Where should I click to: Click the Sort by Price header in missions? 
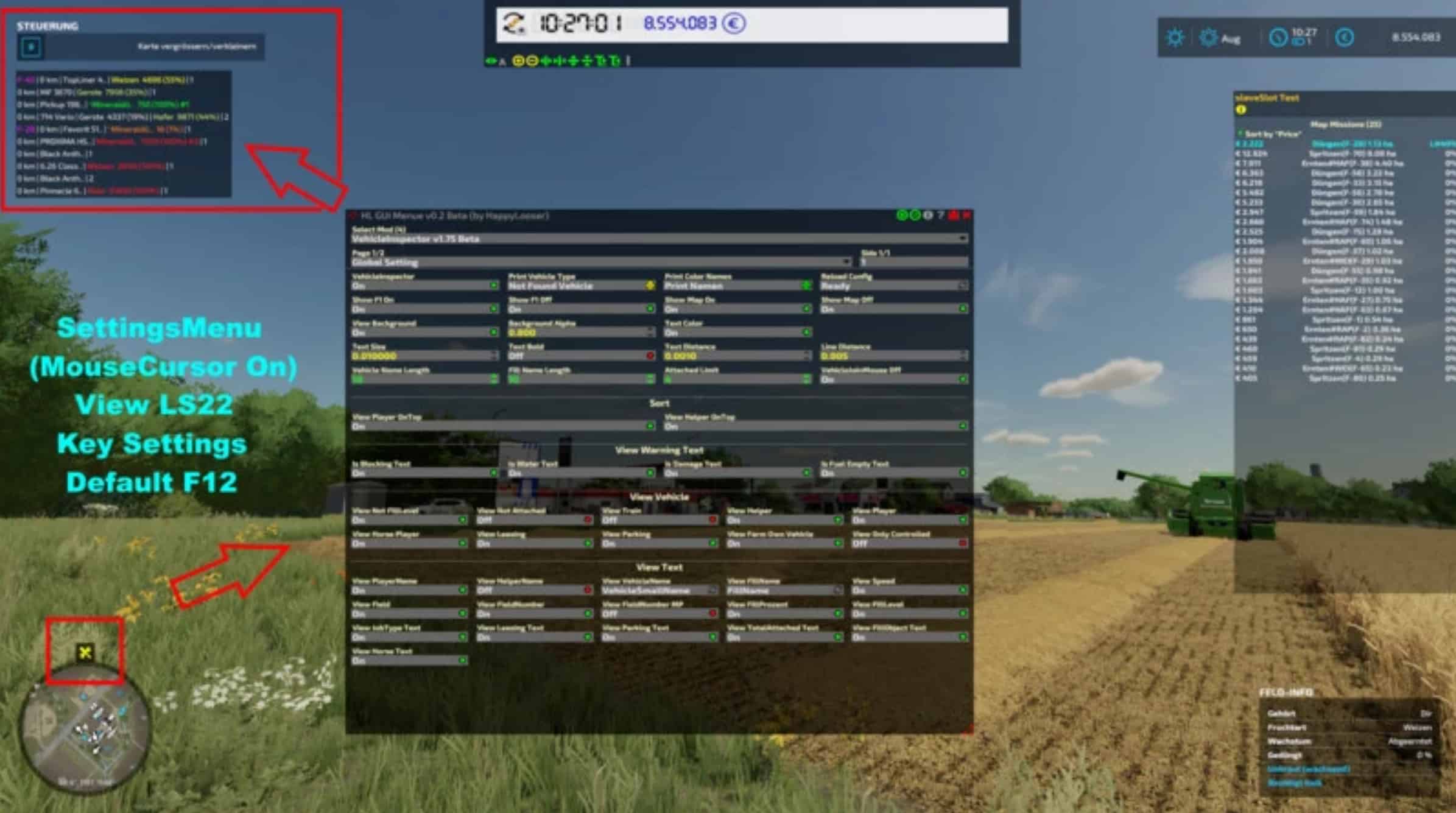click(1271, 134)
